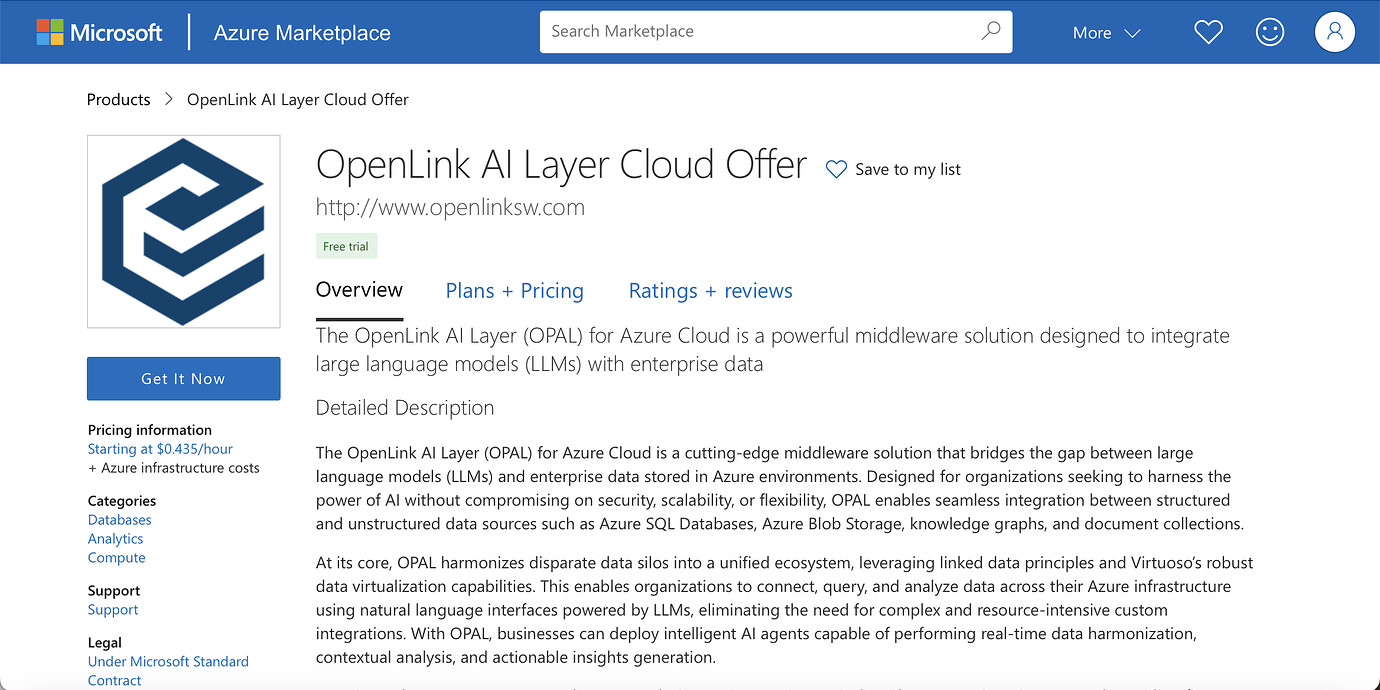Open the Compute category link
This screenshot has height=690, width=1380.
117,558
